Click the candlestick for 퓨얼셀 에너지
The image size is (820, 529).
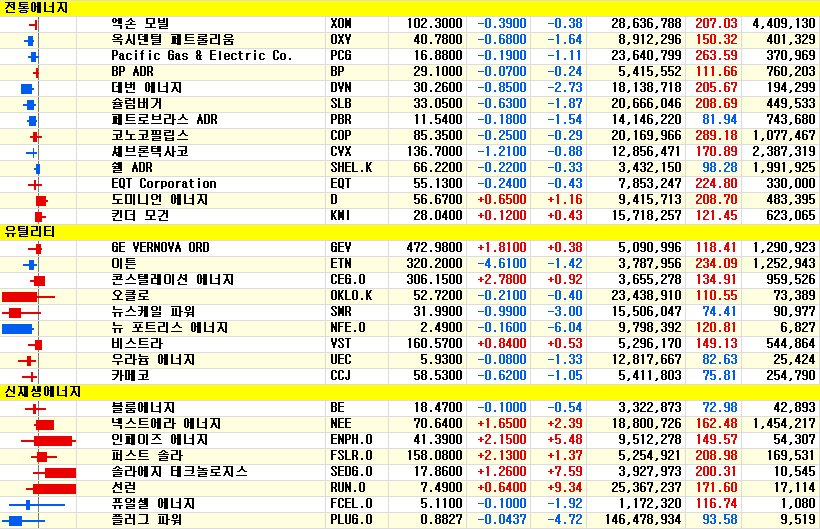coord(37,505)
